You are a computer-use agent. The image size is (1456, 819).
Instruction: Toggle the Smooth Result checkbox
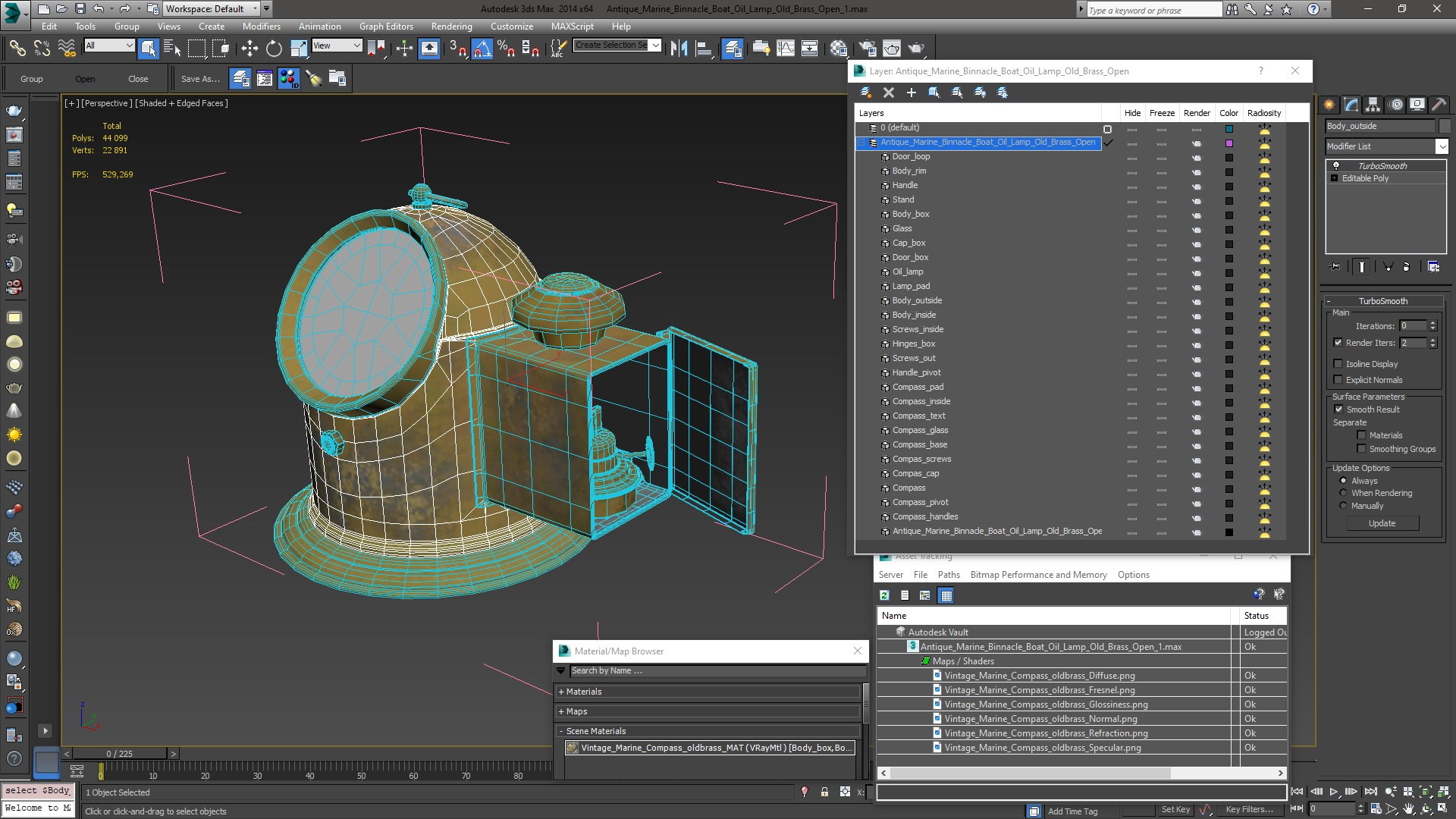click(x=1338, y=409)
